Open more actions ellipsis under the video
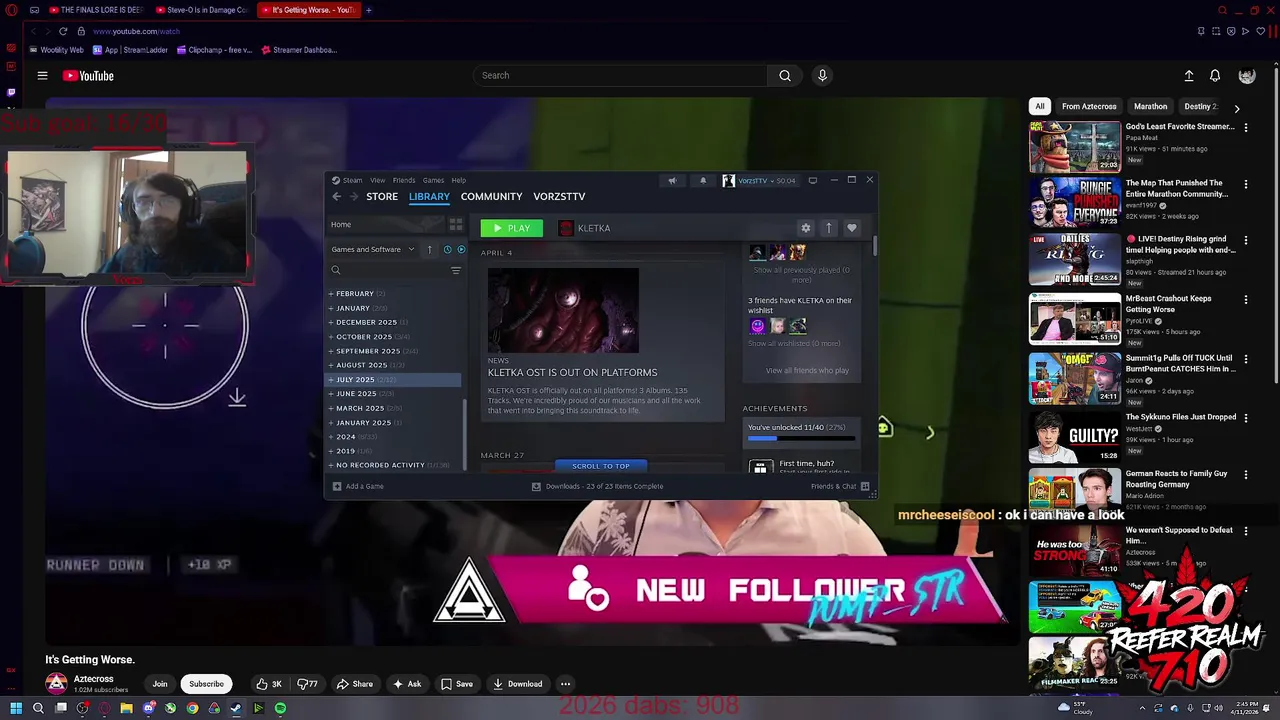Screen dimensions: 1280x720 [x=565, y=684]
